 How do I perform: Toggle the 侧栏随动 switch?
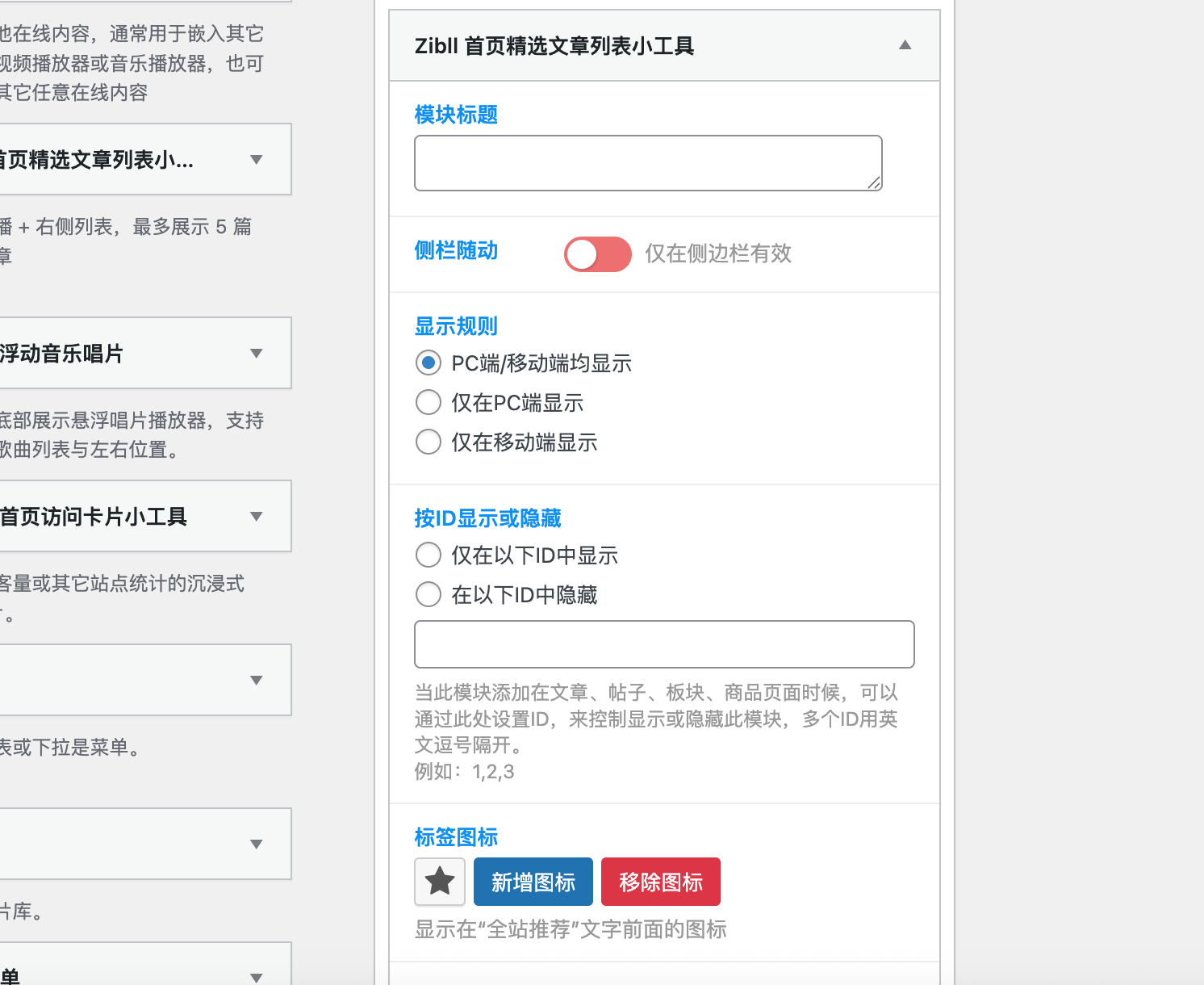[597, 254]
